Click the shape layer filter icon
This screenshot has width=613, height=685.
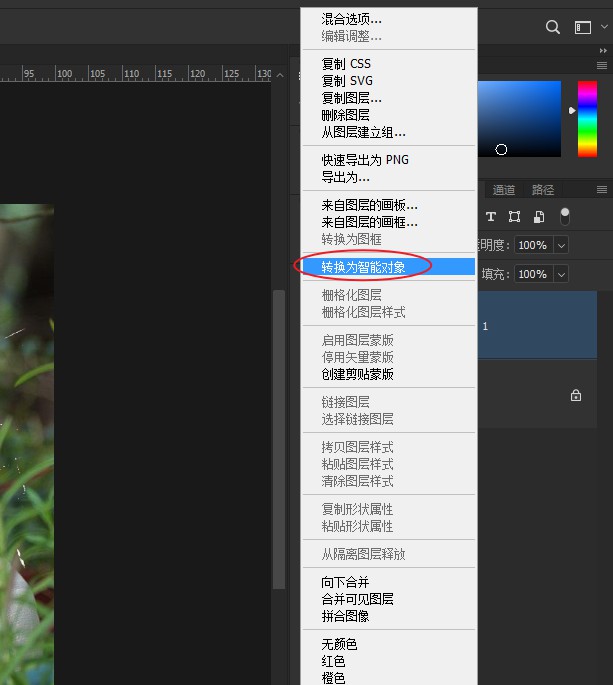pos(514,217)
